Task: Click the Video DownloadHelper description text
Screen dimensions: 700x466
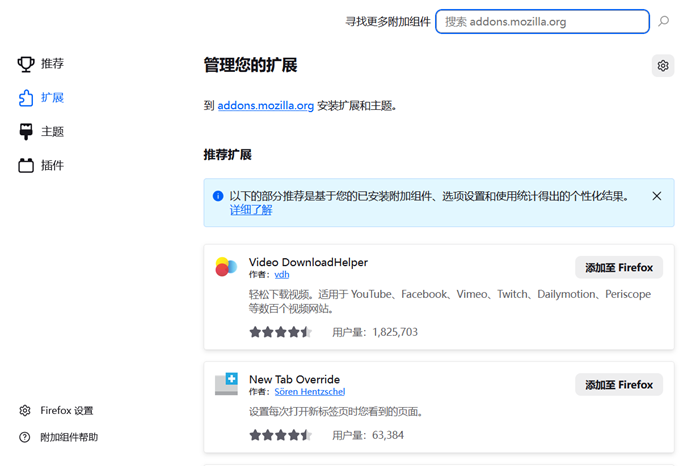Action: pyautogui.click(x=450, y=301)
